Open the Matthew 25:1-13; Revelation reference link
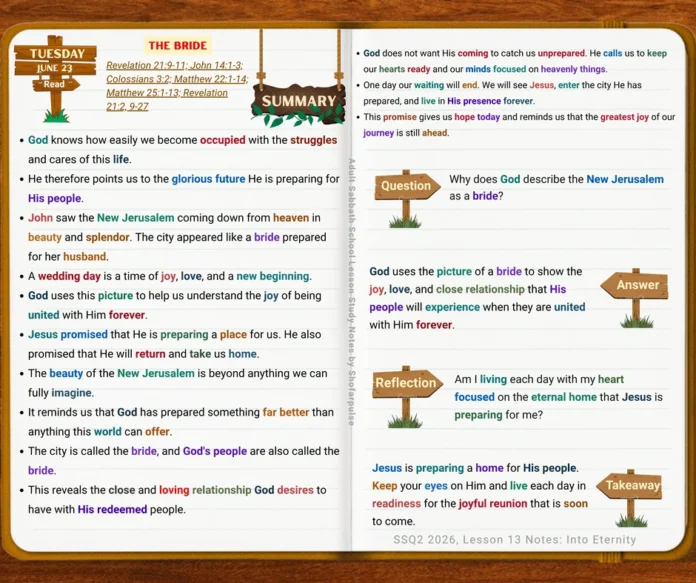Viewport: 696px width, 583px height. tap(167, 93)
